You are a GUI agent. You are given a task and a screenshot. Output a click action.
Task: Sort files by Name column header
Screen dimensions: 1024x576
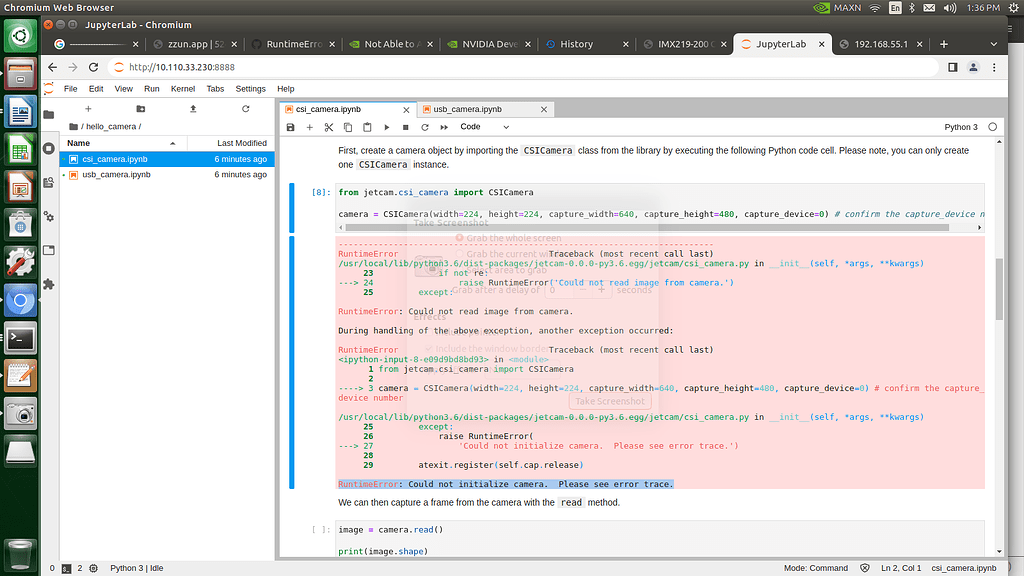pos(78,143)
